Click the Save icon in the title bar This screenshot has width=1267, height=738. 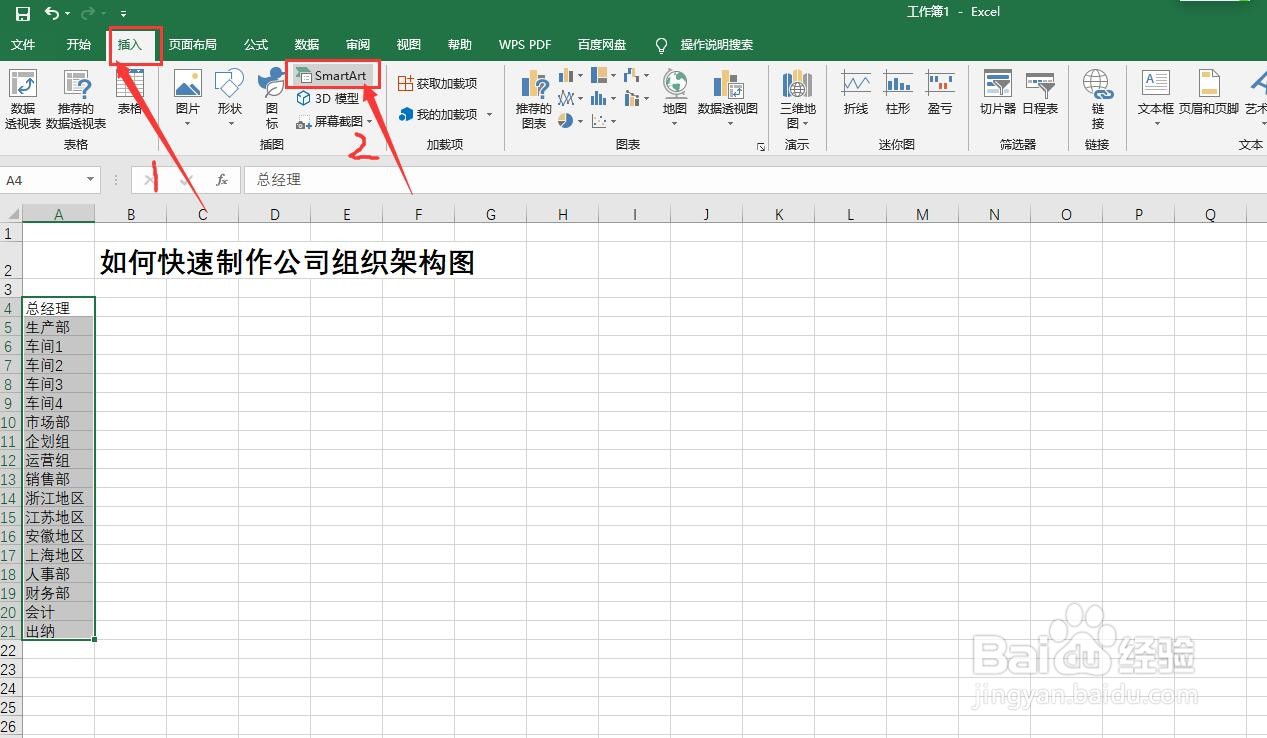point(23,14)
